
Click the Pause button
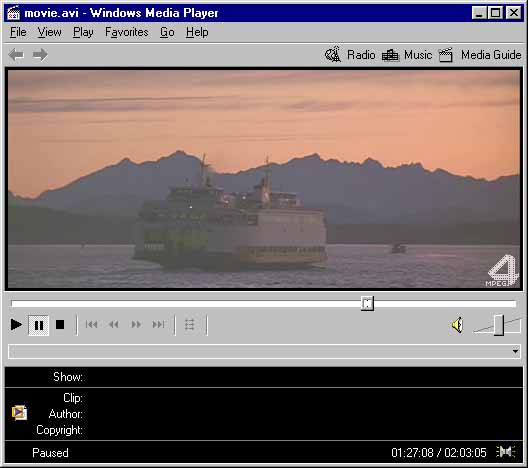[x=39, y=325]
